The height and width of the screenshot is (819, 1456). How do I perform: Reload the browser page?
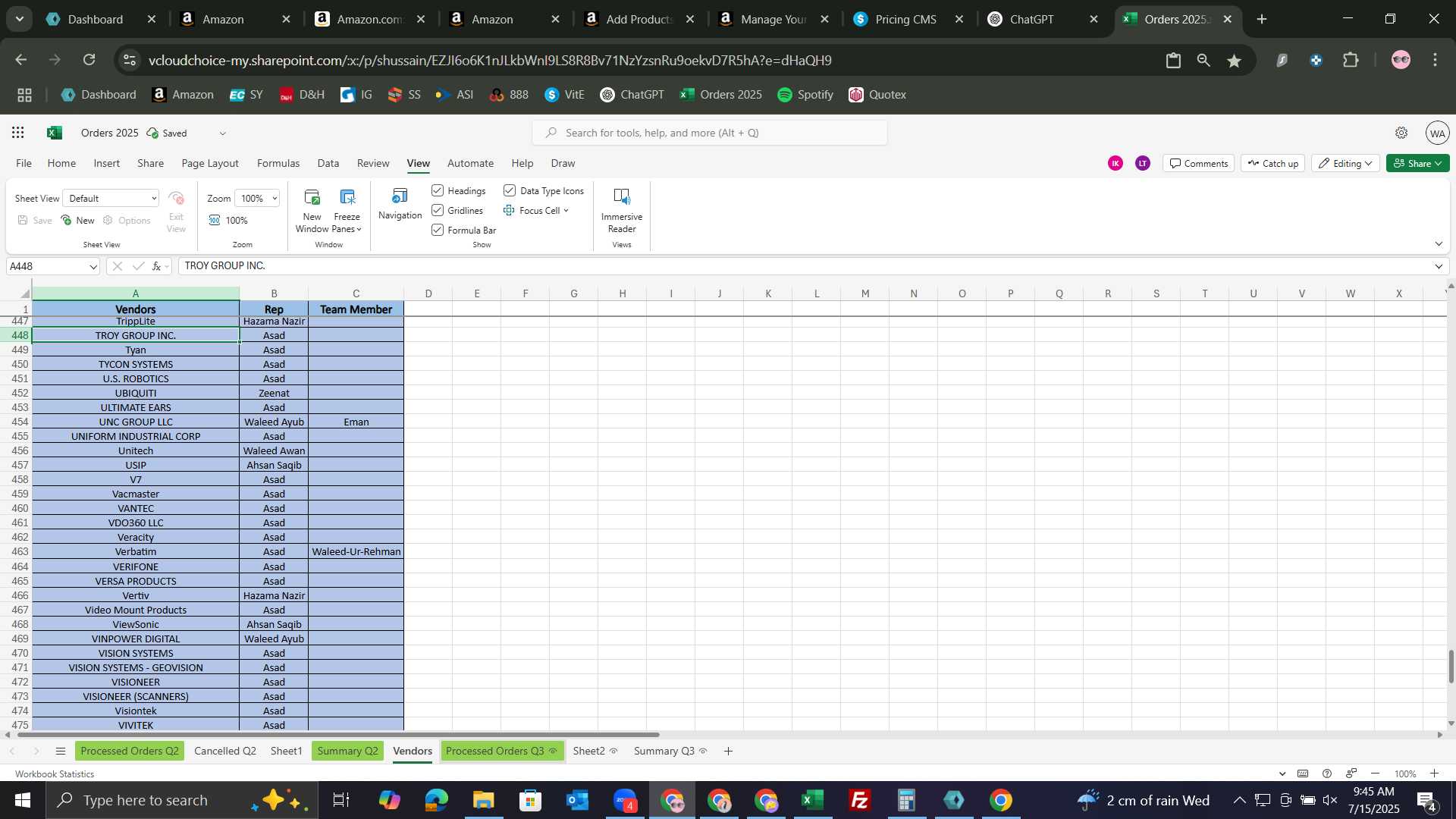89,60
